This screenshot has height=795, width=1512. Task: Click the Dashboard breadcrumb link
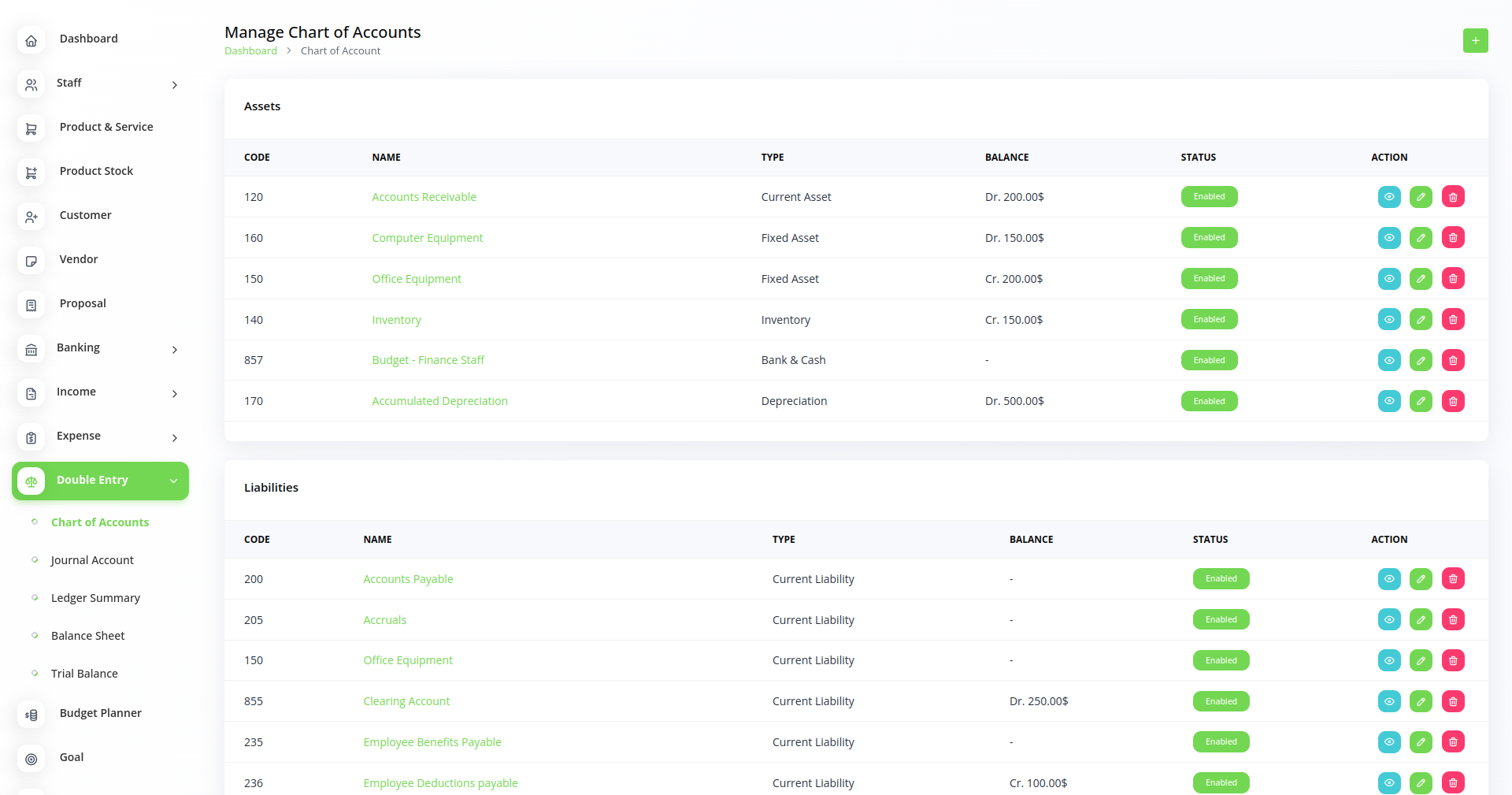coord(250,51)
